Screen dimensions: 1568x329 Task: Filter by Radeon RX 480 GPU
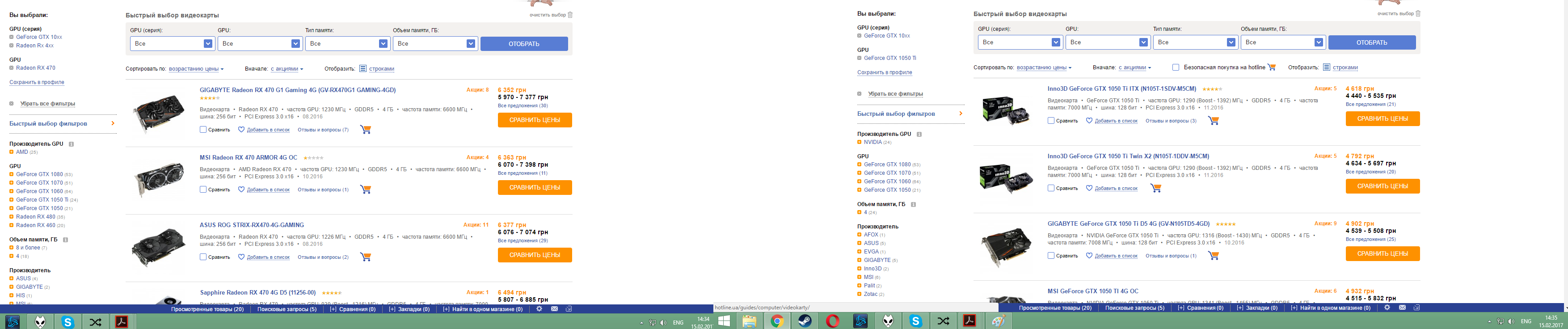point(35,217)
